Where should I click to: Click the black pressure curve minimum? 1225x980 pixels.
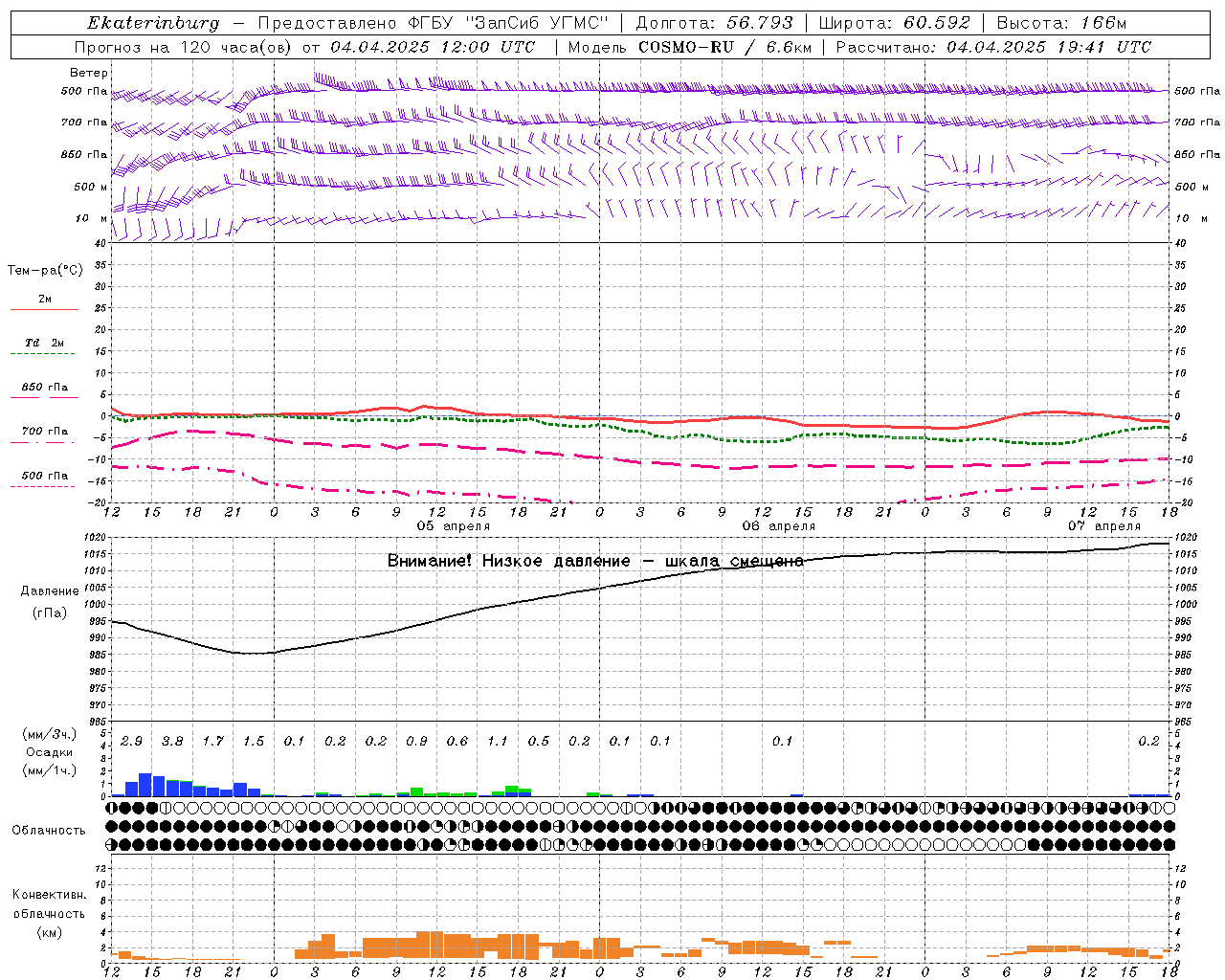[254, 654]
